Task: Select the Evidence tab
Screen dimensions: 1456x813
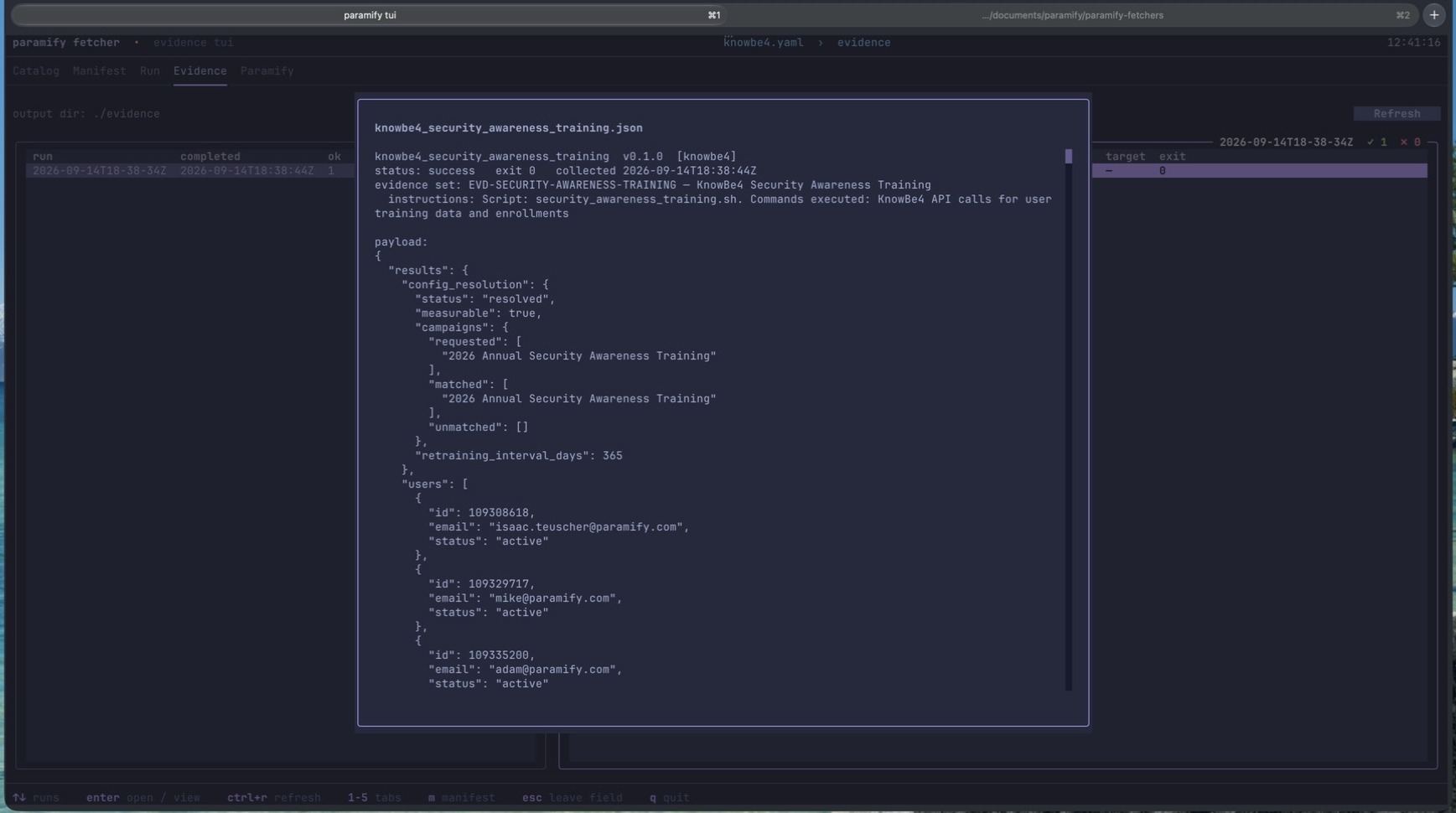Action: coord(200,71)
